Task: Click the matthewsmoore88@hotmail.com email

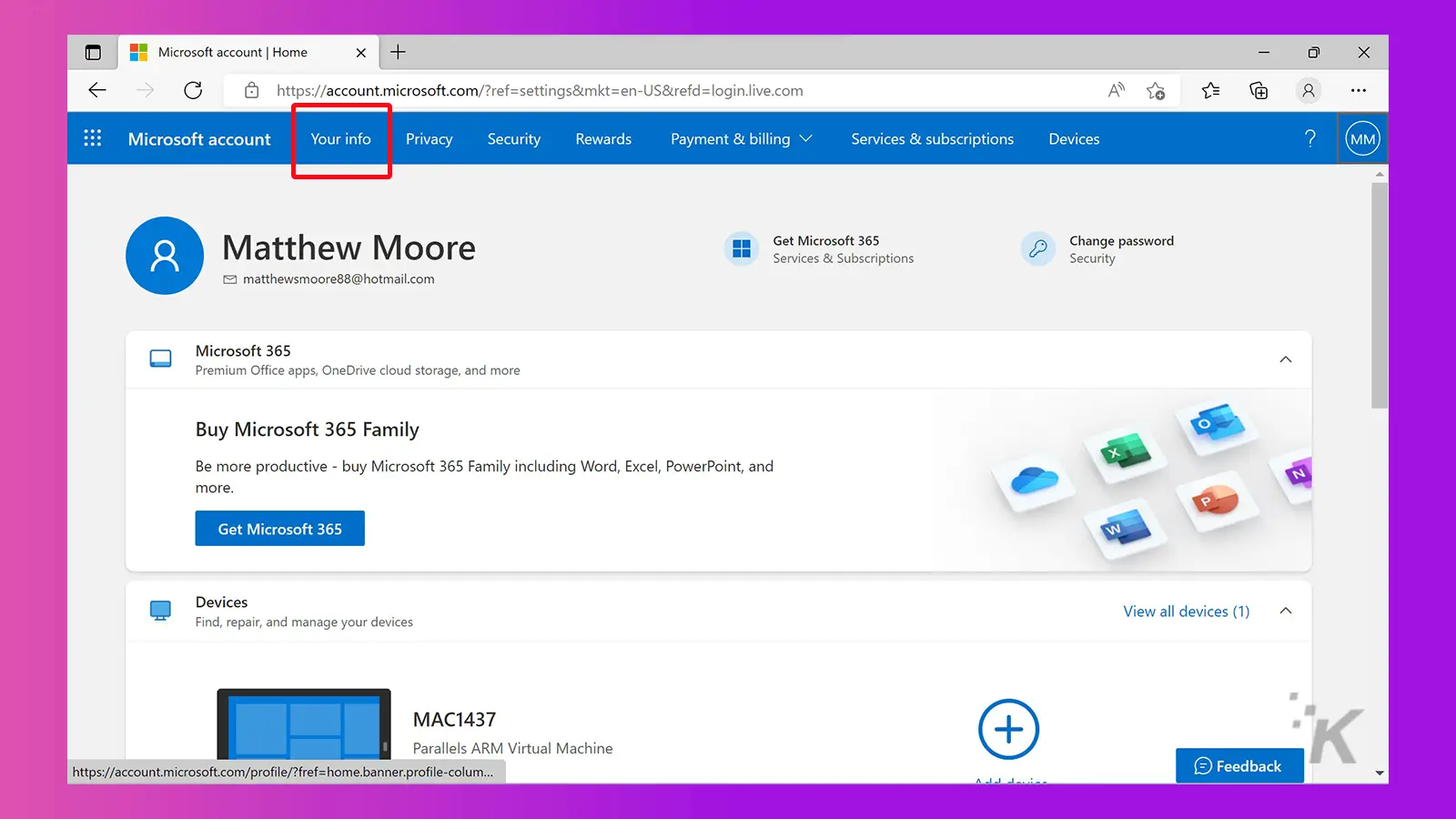Action: 339,279
